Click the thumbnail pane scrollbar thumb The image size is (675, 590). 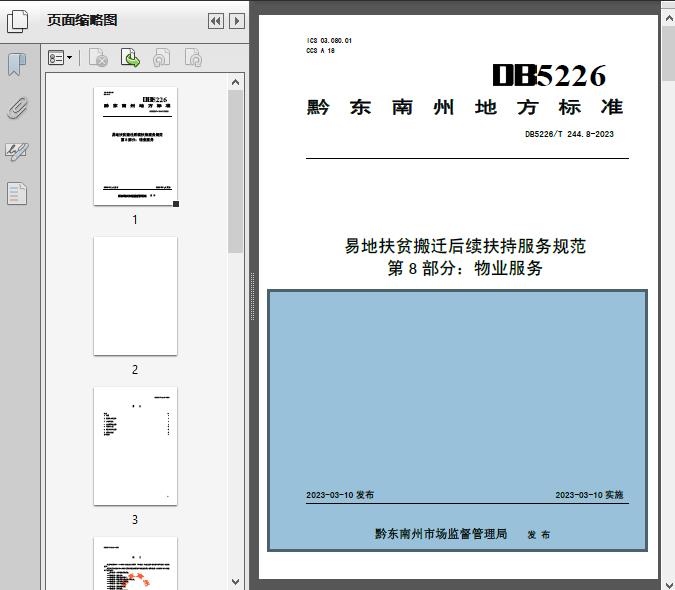point(235,171)
